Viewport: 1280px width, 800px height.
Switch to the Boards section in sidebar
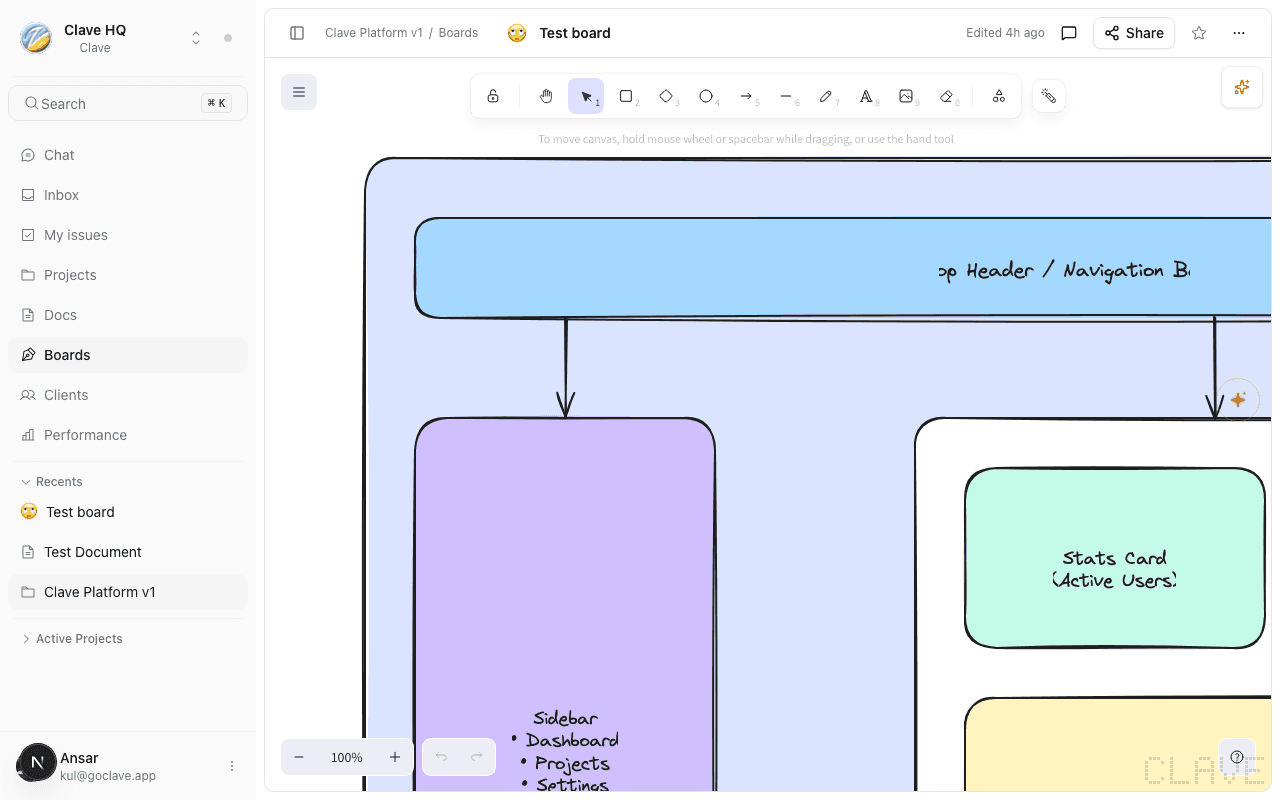(66, 354)
